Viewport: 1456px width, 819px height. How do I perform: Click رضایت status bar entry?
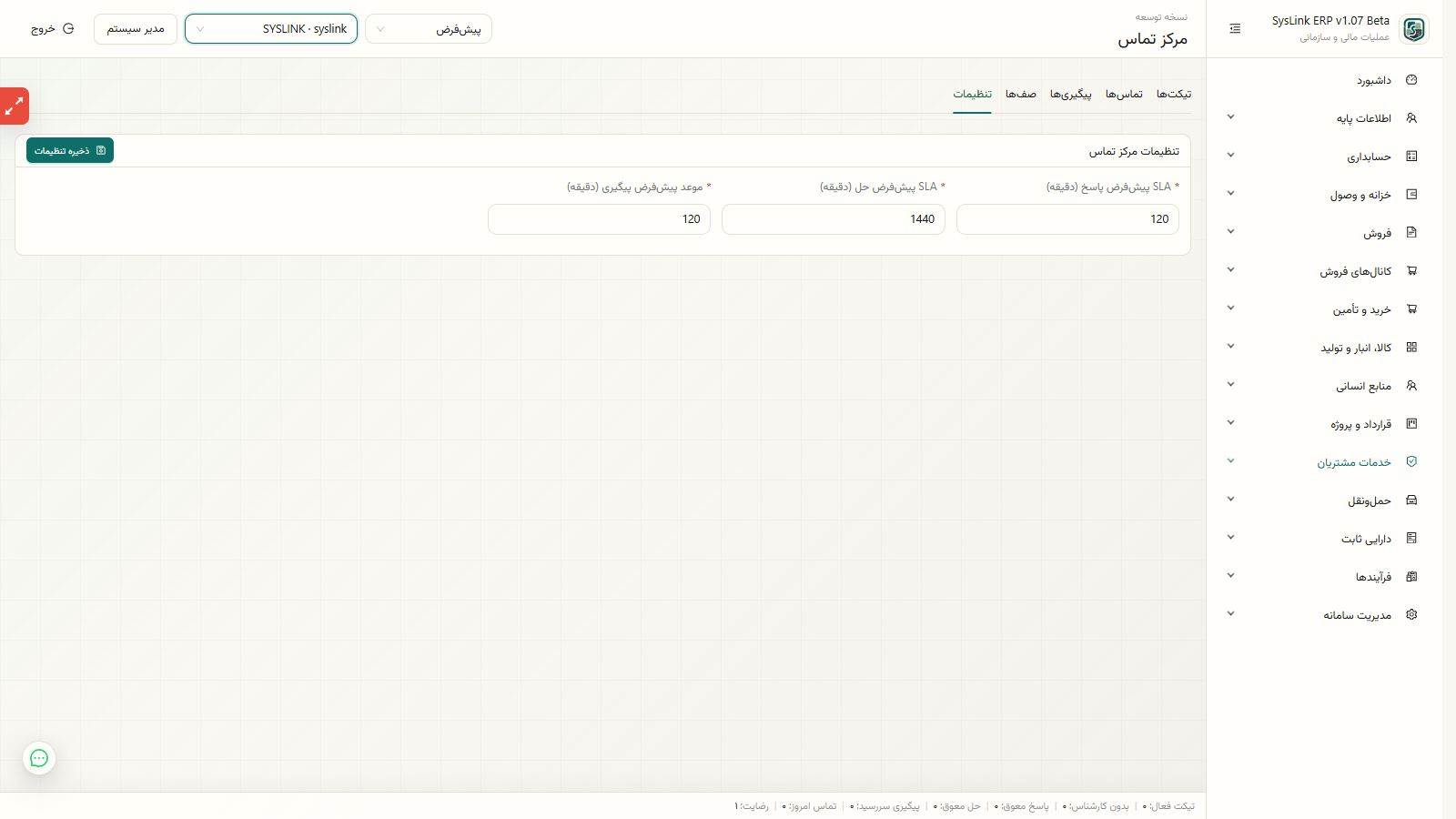pos(752,806)
